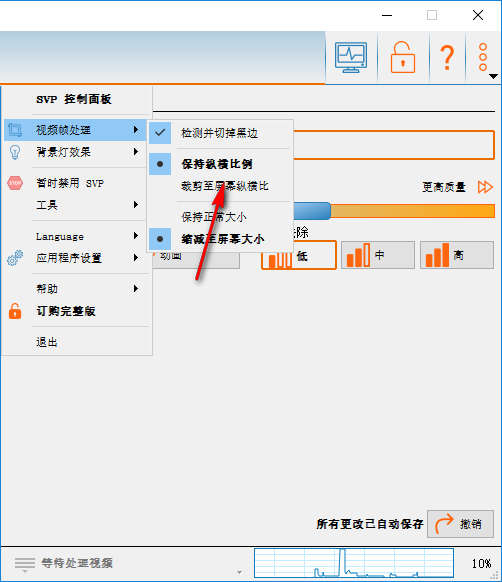Click the CPU usage graph
Viewport: 502px width, 582px height.
pos(354,563)
